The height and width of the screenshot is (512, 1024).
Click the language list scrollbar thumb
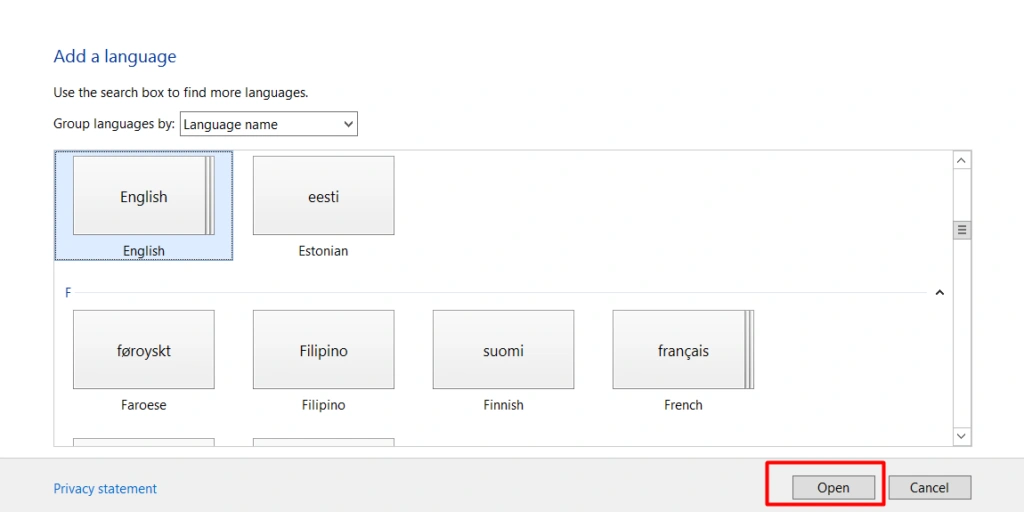click(962, 230)
